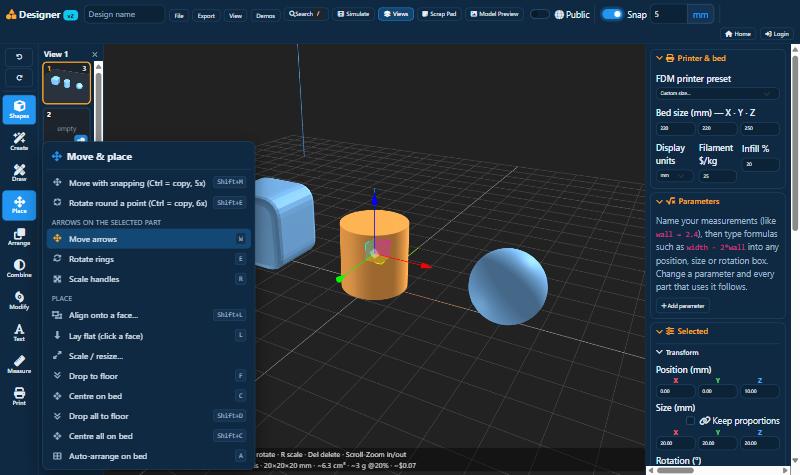This screenshot has width=800, height=475.
Task: Select Move arrows option
Action: (x=148, y=239)
